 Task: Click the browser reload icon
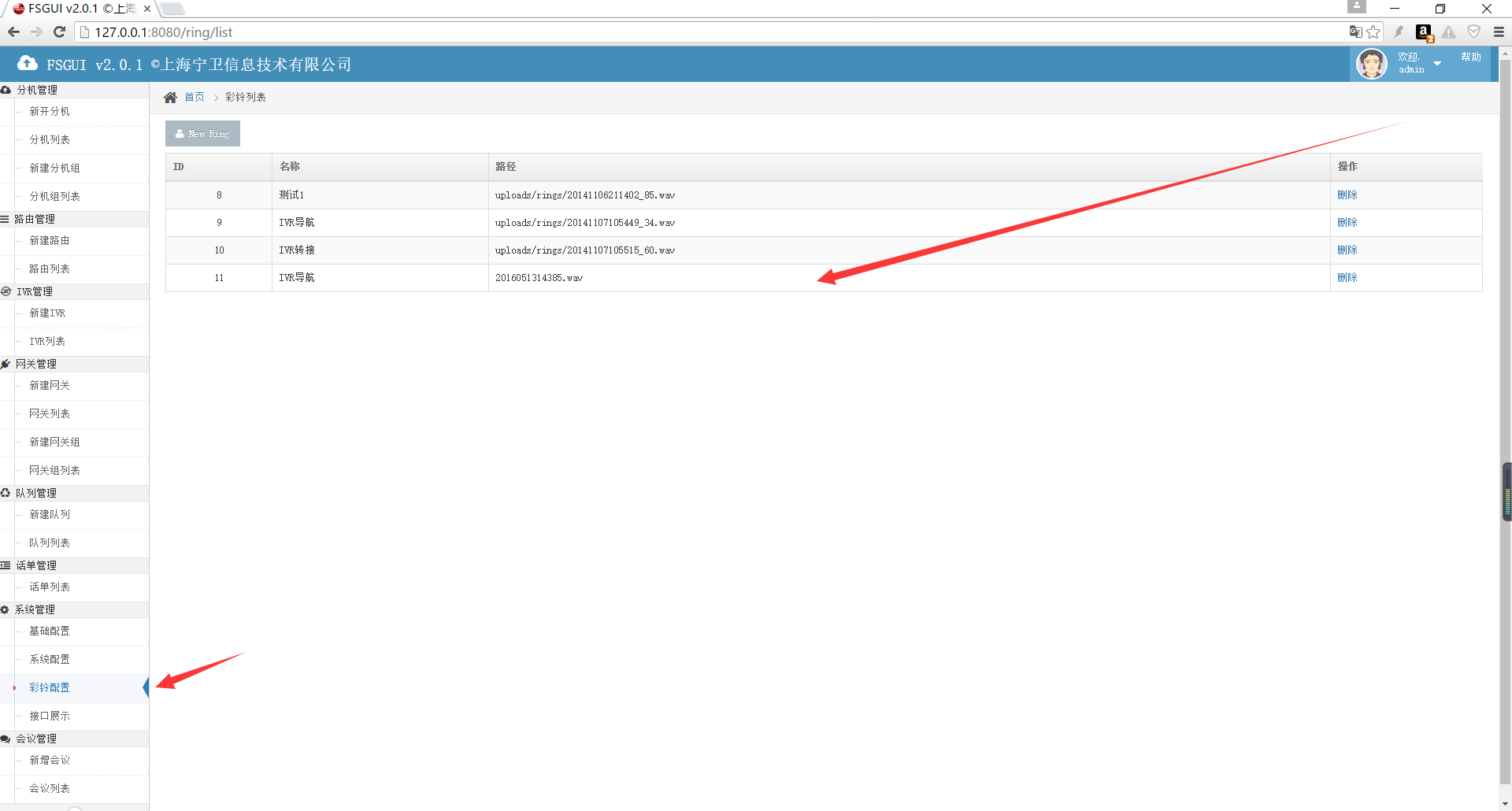[x=59, y=32]
